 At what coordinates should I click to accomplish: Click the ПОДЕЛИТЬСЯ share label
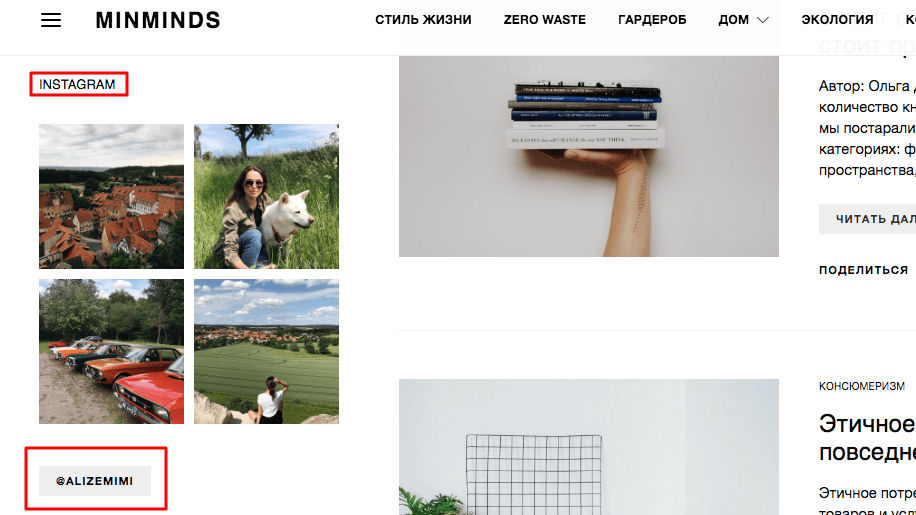[x=863, y=270]
